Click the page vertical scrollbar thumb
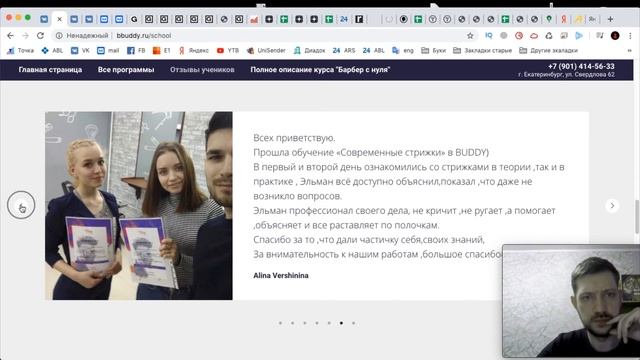The image size is (640, 360). pos(637,216)
